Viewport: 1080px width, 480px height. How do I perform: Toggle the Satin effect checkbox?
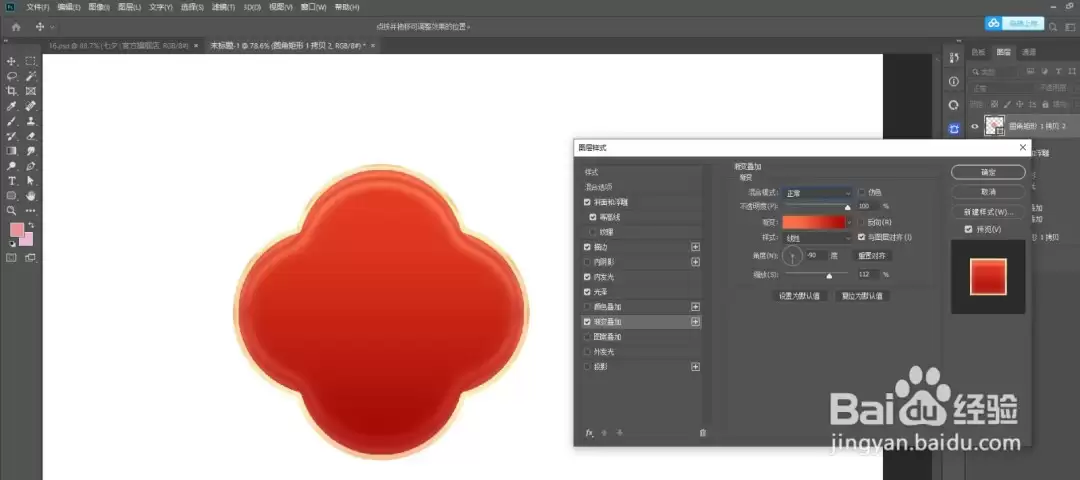point(587,292)
